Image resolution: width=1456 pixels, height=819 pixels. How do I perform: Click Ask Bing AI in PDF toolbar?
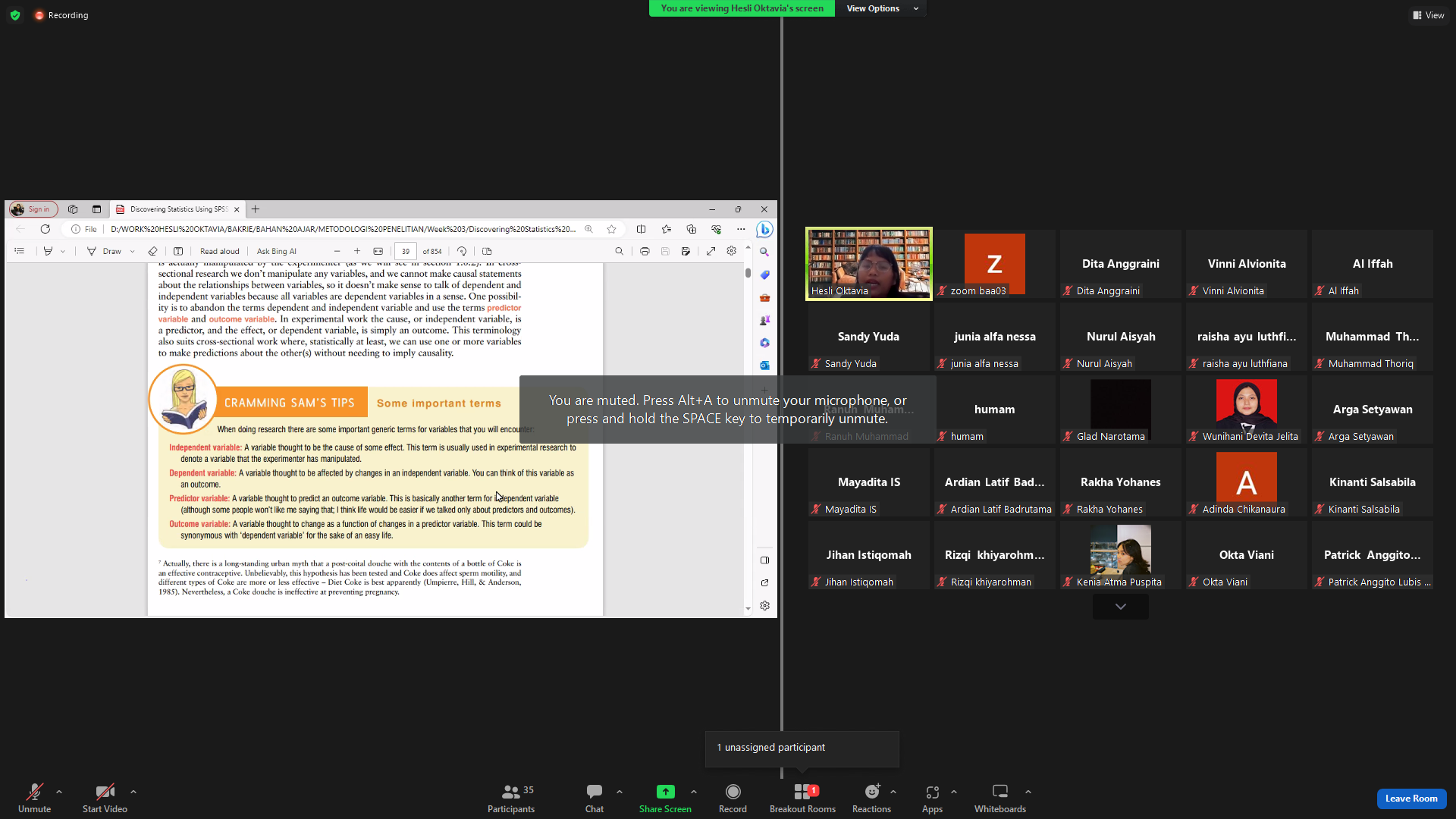click(277, 251)
